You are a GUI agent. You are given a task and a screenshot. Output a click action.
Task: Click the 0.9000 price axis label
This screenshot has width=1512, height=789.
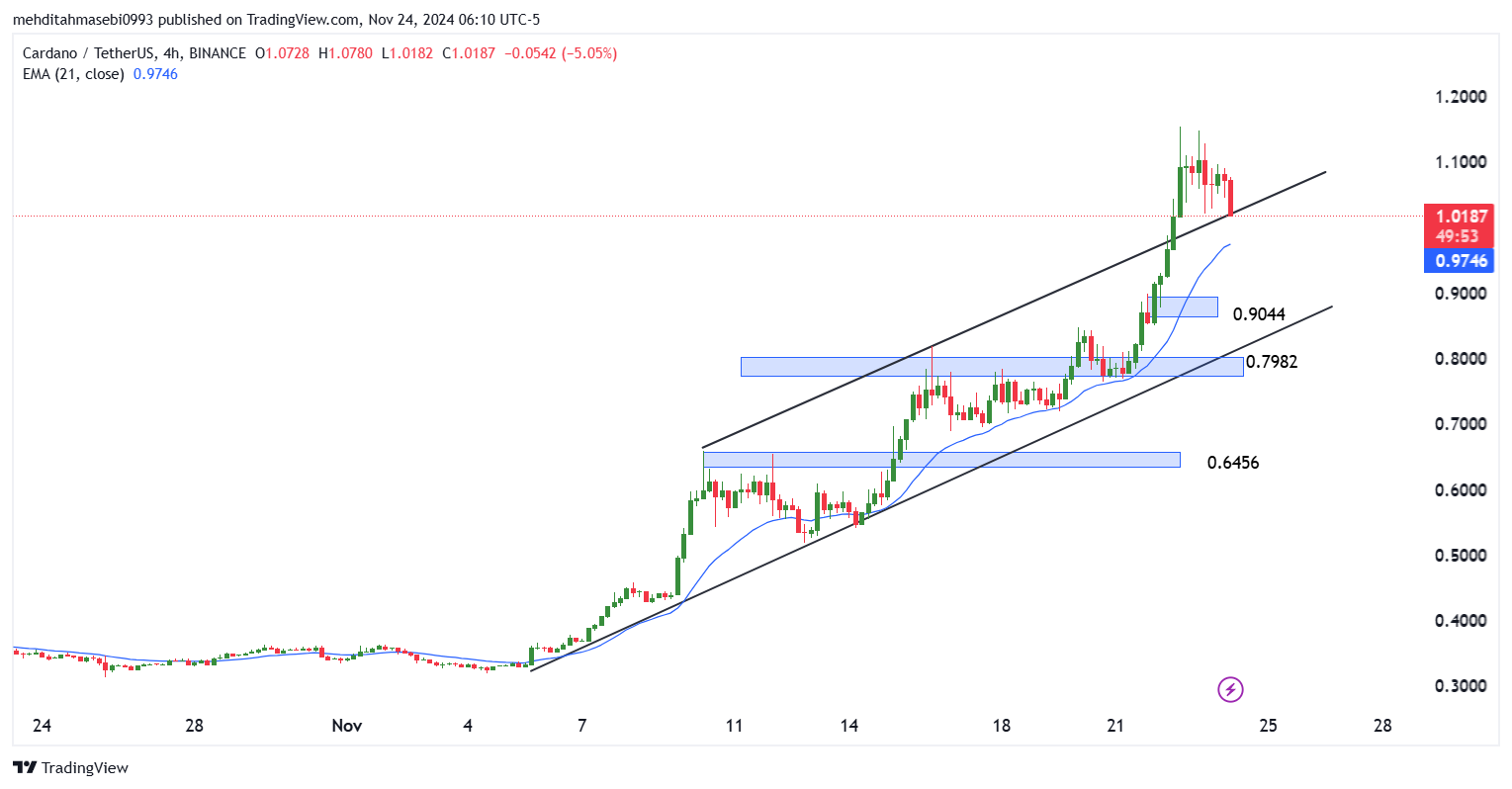1461,294
